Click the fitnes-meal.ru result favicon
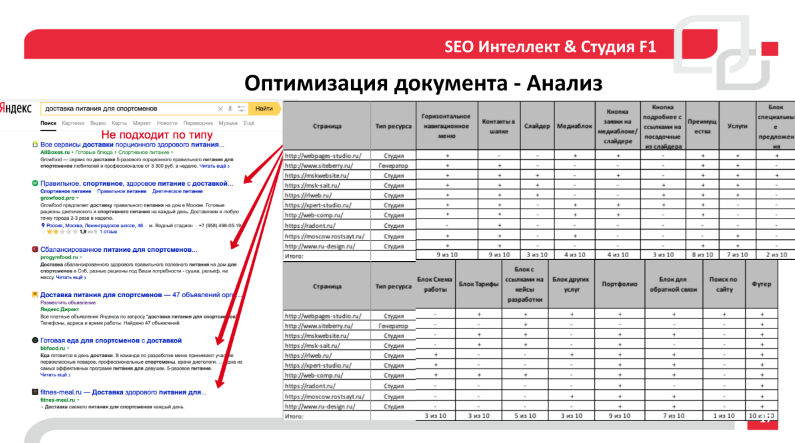This screenshot has height=443, width=795. pyautogui.click(x=35, y=392)
